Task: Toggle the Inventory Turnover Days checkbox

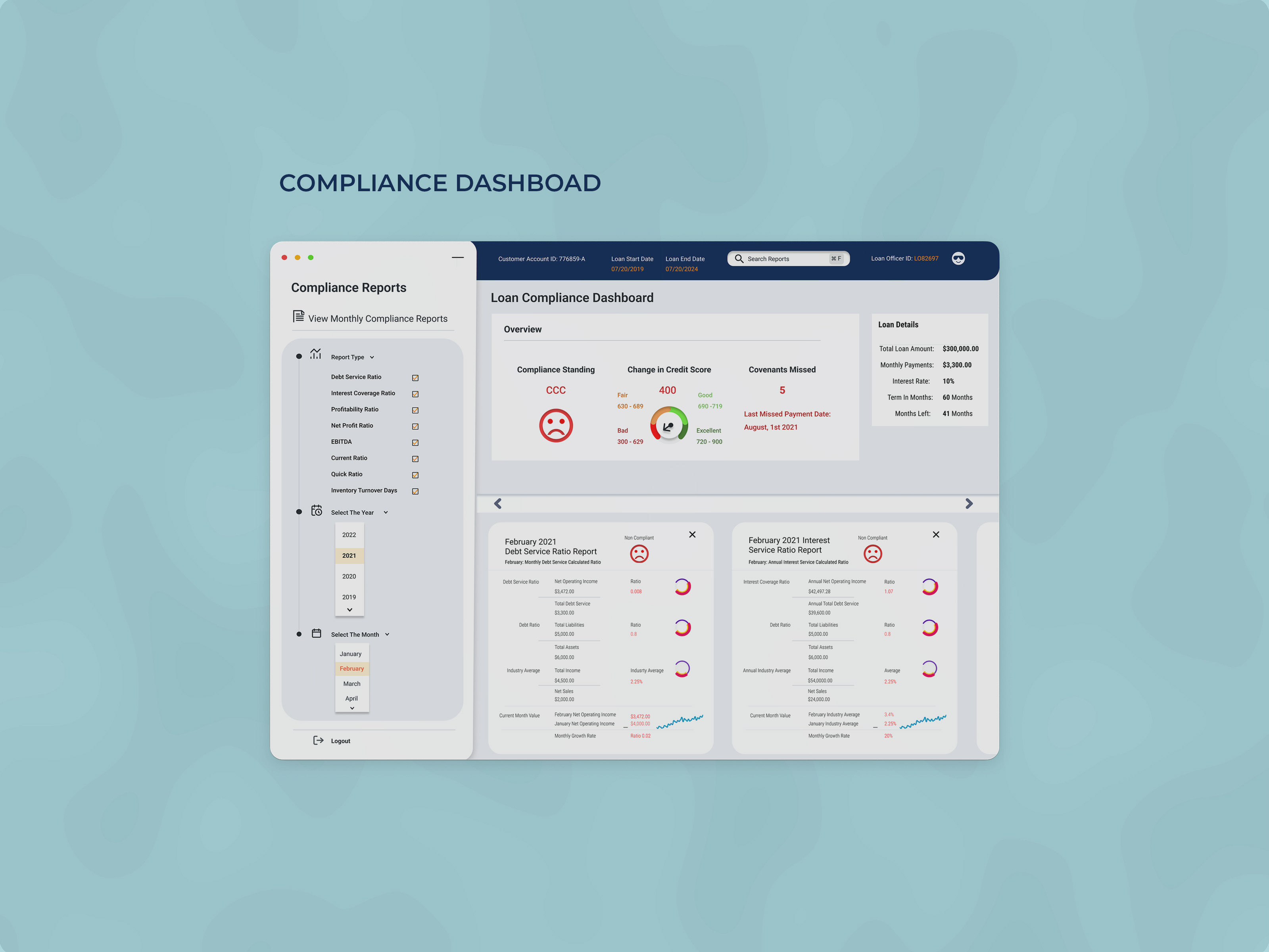Action: click(x=415, y=491)
